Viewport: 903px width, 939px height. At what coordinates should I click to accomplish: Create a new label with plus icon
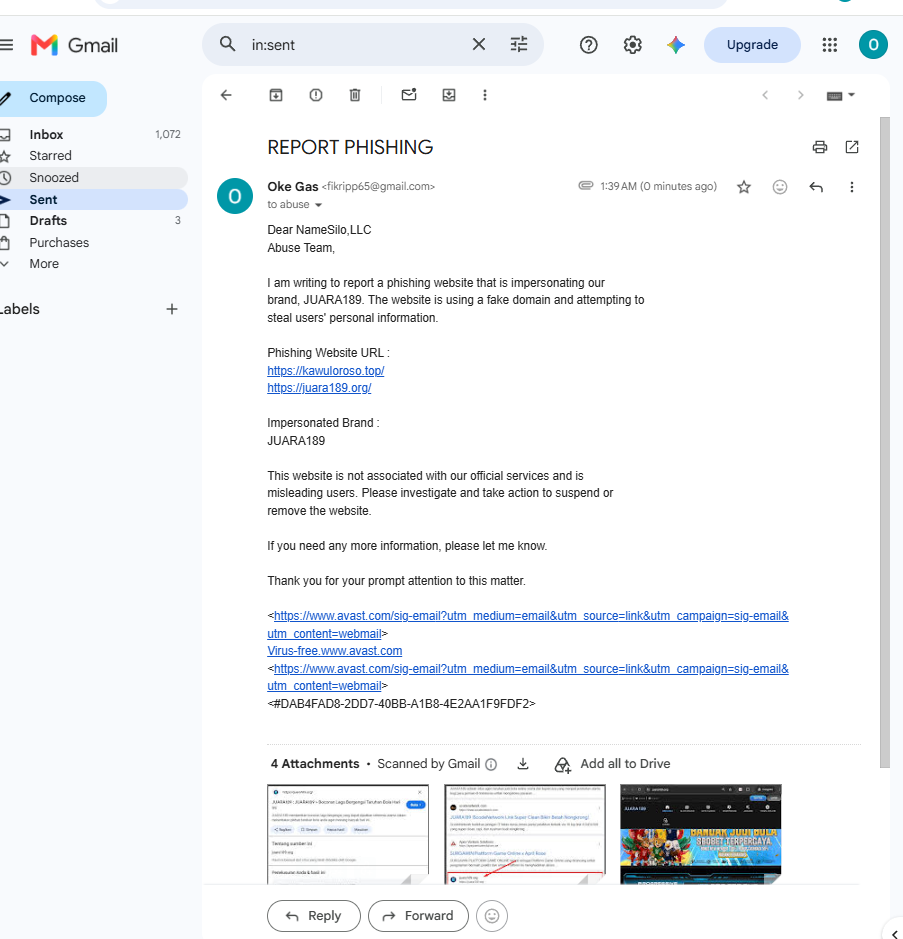tap(172, 309)
